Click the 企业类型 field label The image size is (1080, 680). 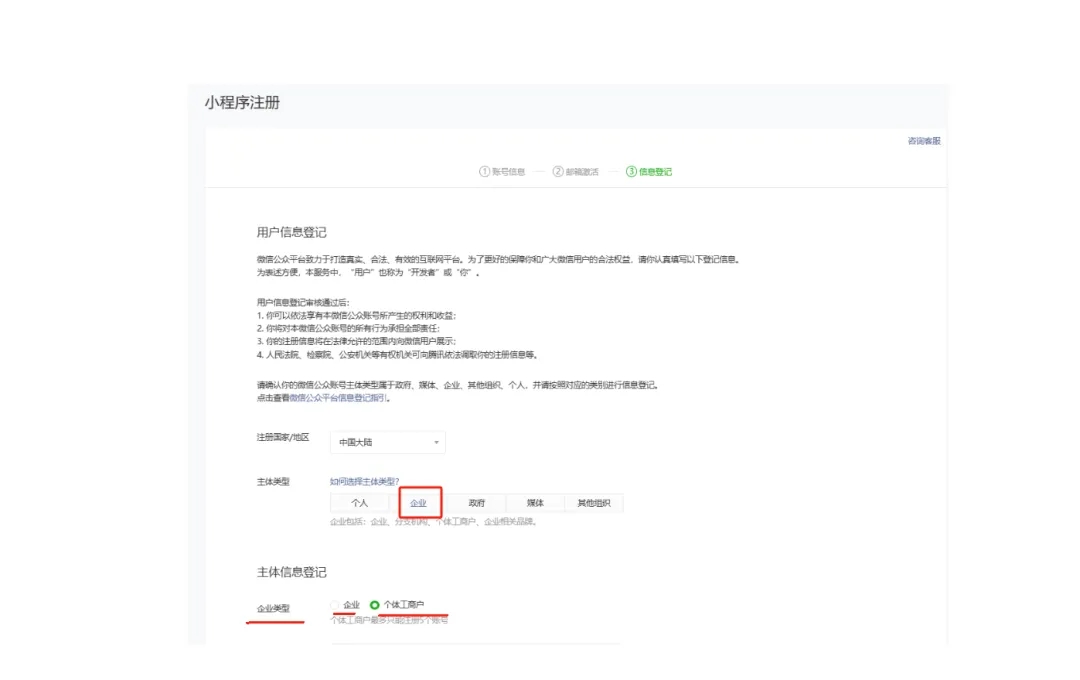[273, 608]
